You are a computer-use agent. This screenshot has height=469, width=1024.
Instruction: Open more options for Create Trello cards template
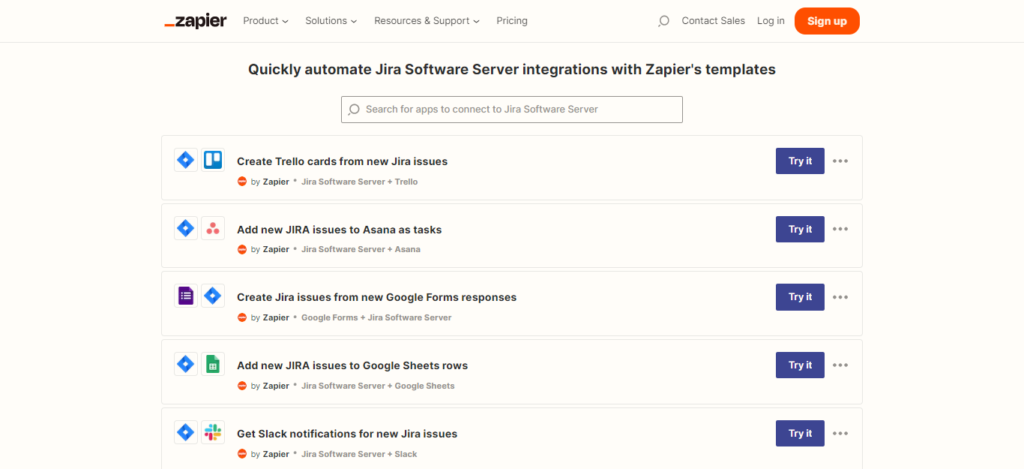click(840, 161)
